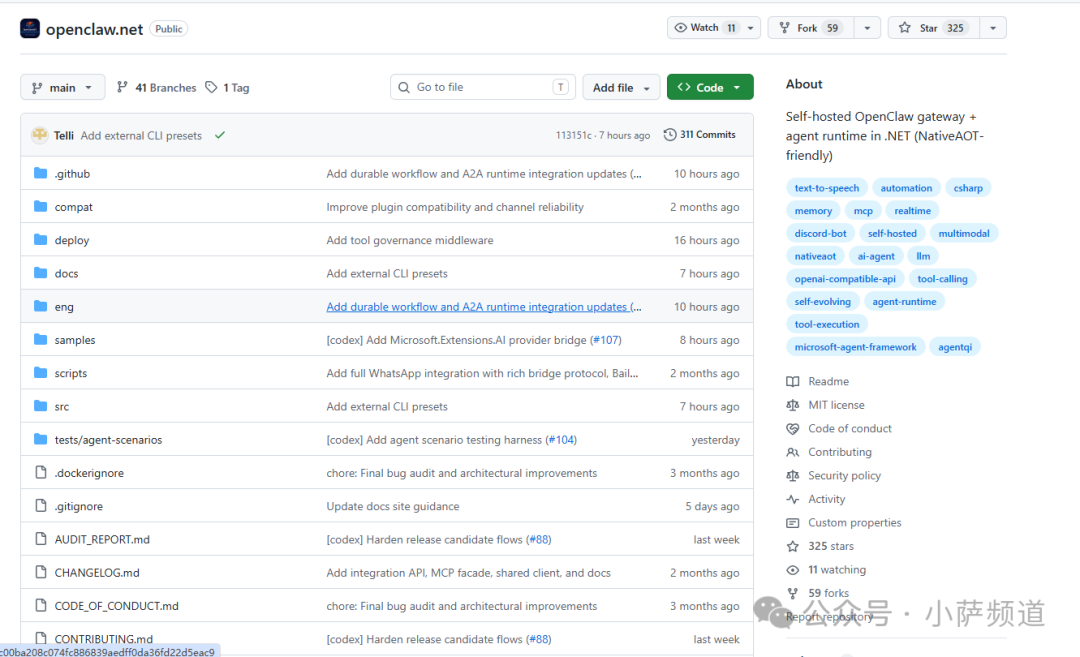Open the src folder
This screenshot has height=657, width=1080.
pos(62,406)
